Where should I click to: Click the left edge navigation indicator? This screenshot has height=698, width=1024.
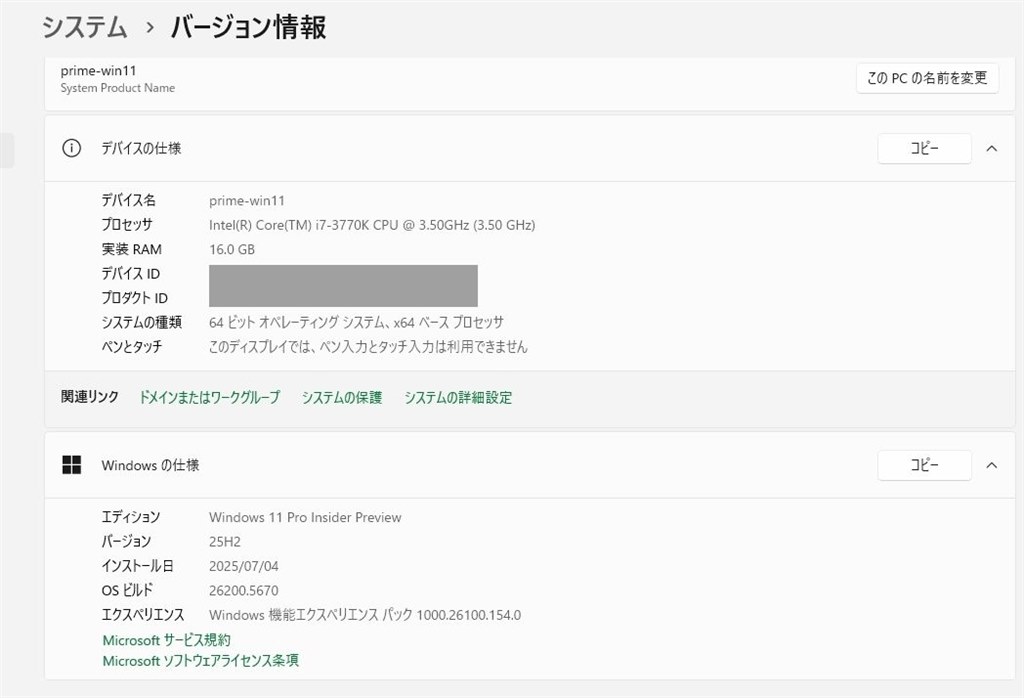[x=7, y=148]
